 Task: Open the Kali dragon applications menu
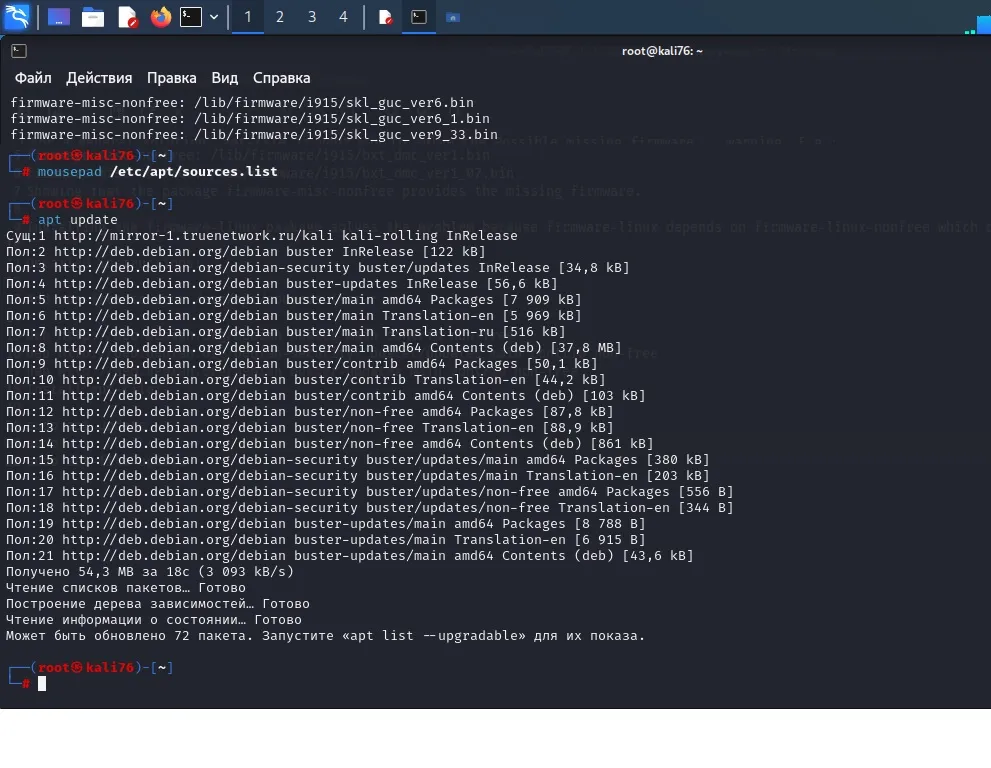(17, 17)
